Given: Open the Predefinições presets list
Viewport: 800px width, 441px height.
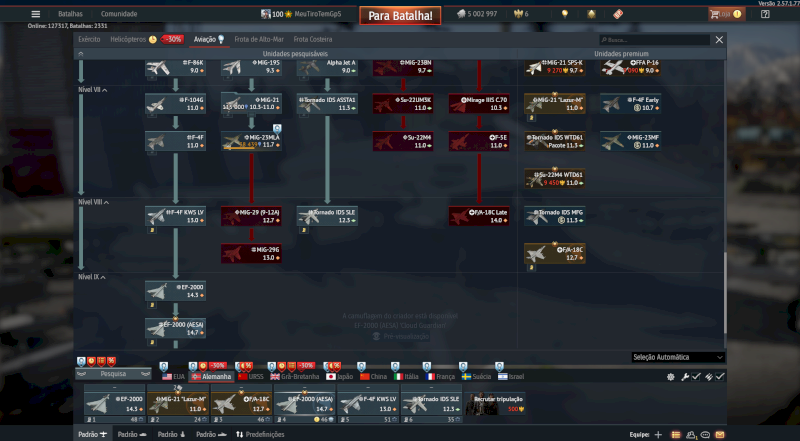Looking at the screenshot, I should click(x=260, y=434).
